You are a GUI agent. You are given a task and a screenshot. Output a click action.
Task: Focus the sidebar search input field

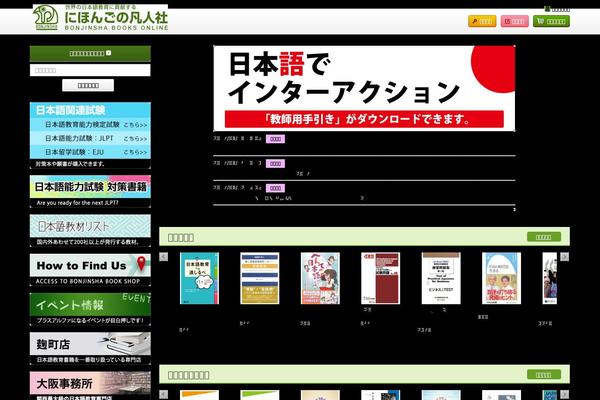pos(90,70)
